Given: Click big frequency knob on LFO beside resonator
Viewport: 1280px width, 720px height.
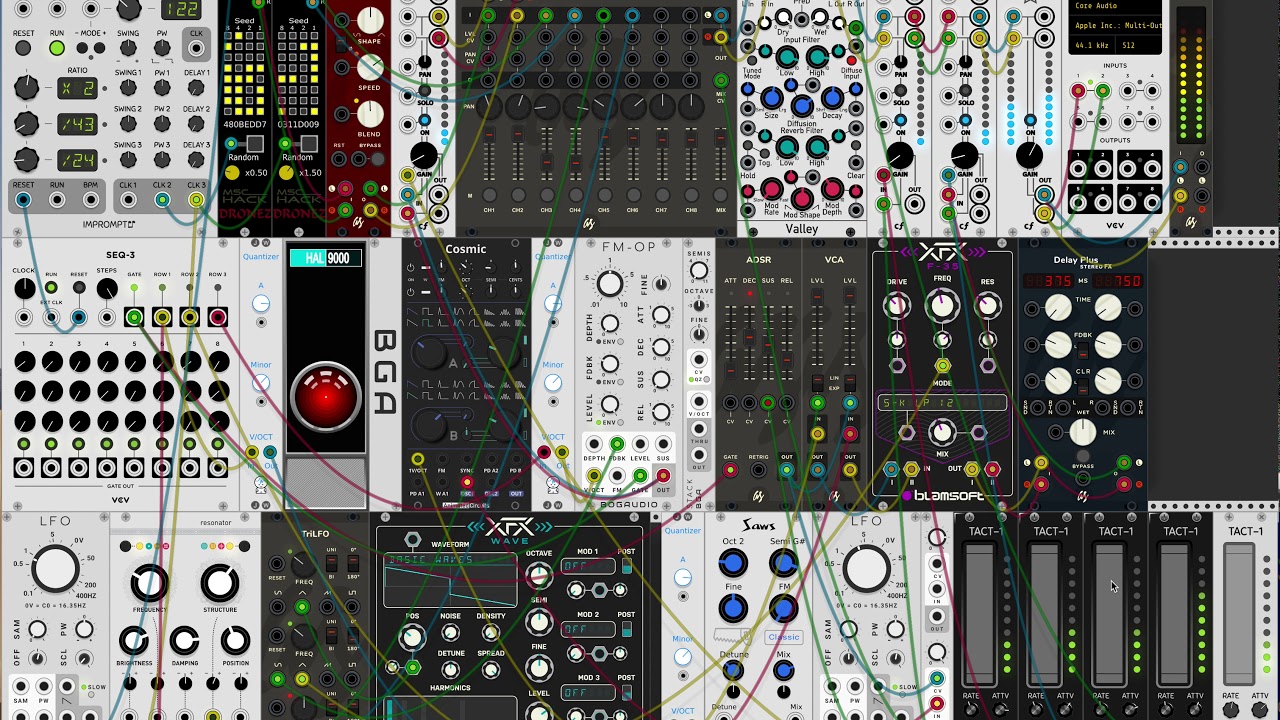Looking at the screenshot, I should click(x=56, y=568).
